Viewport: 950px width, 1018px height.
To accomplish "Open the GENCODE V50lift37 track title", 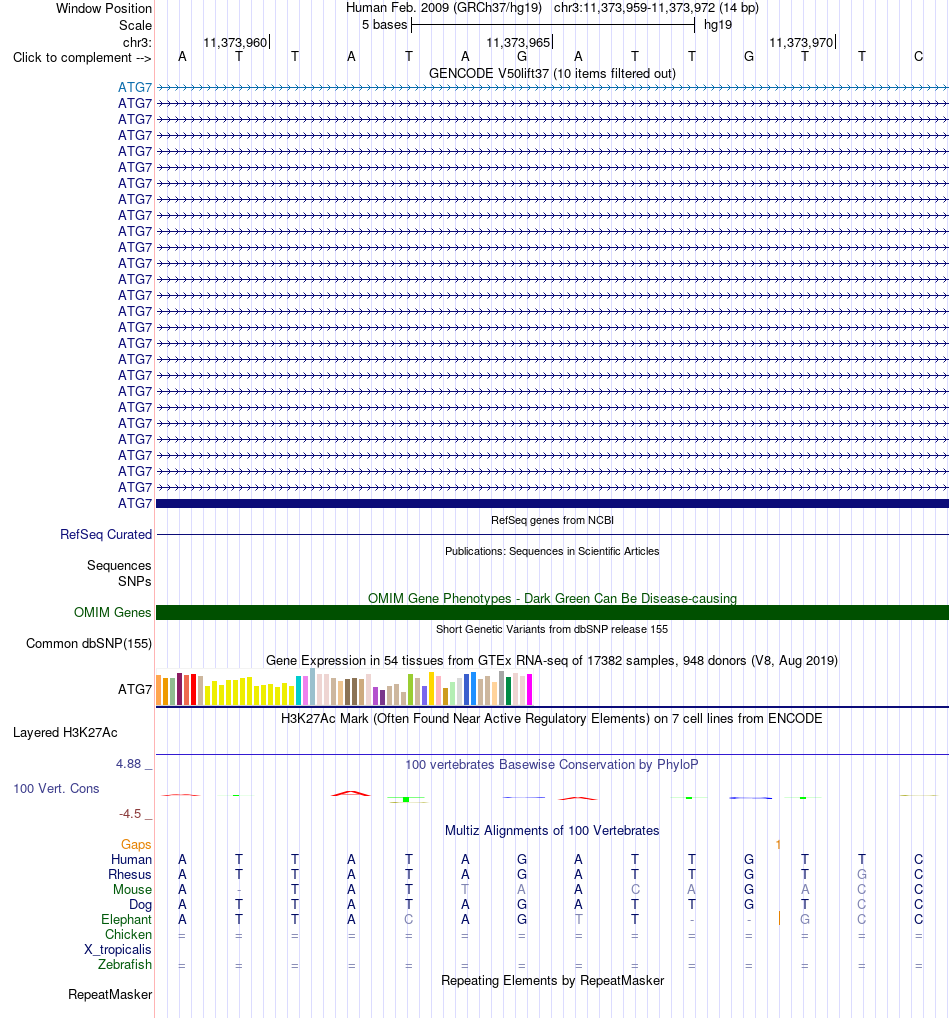I will click(x=552, y=73).
